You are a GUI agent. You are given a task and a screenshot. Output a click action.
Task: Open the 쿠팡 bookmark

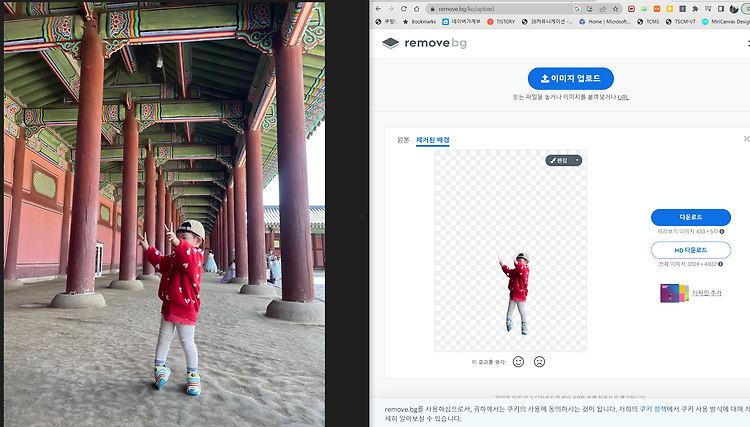[386, 22]
